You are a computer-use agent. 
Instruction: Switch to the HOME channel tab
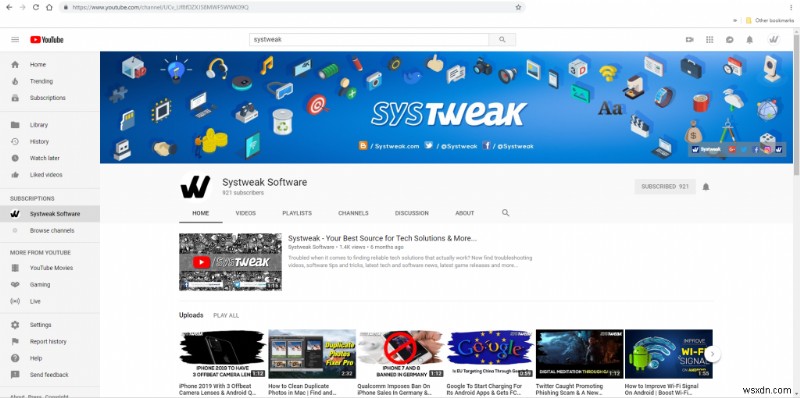click(x=201, y=213)
